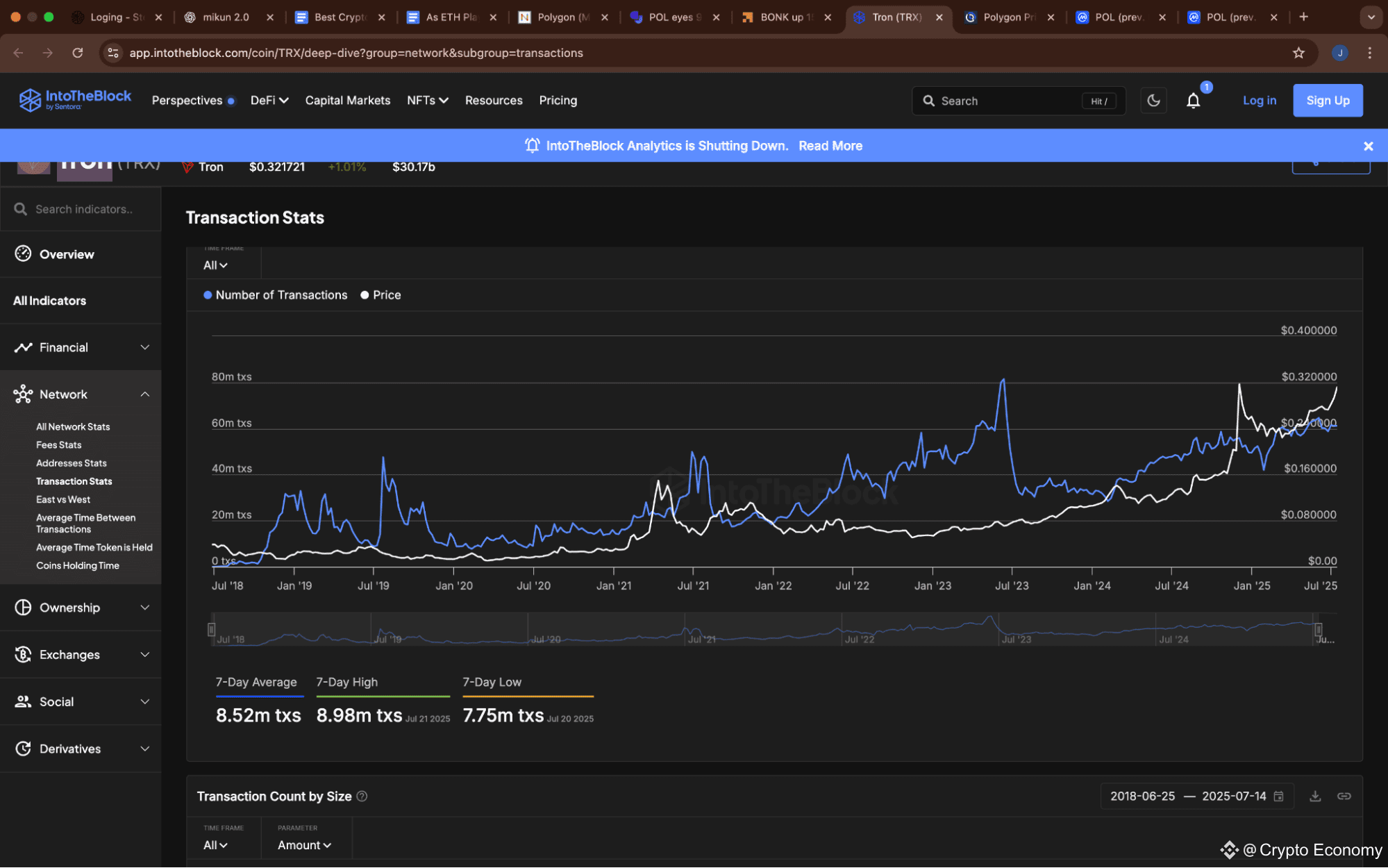Bookmark this page with star
Screen dimensions: 1388x868
1298,53
